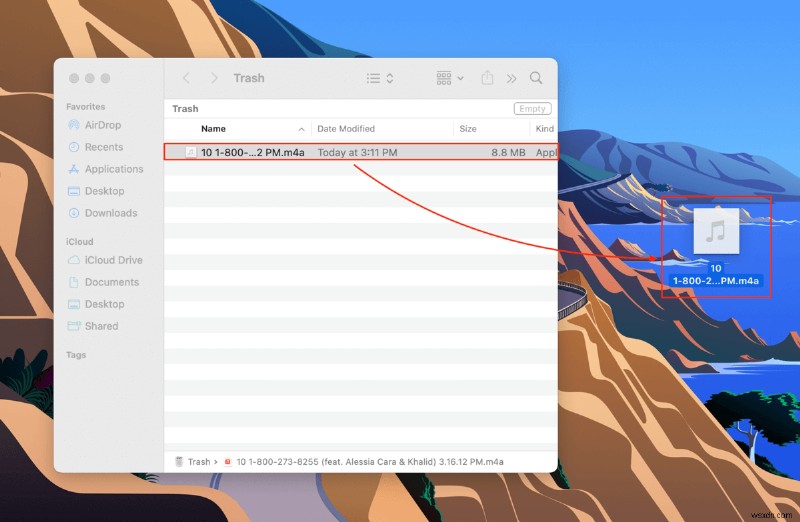Image resolution: width=800 pixels, height=522 pixels.
Task: Open Recents in sidebar
Action: pos(104,147)
